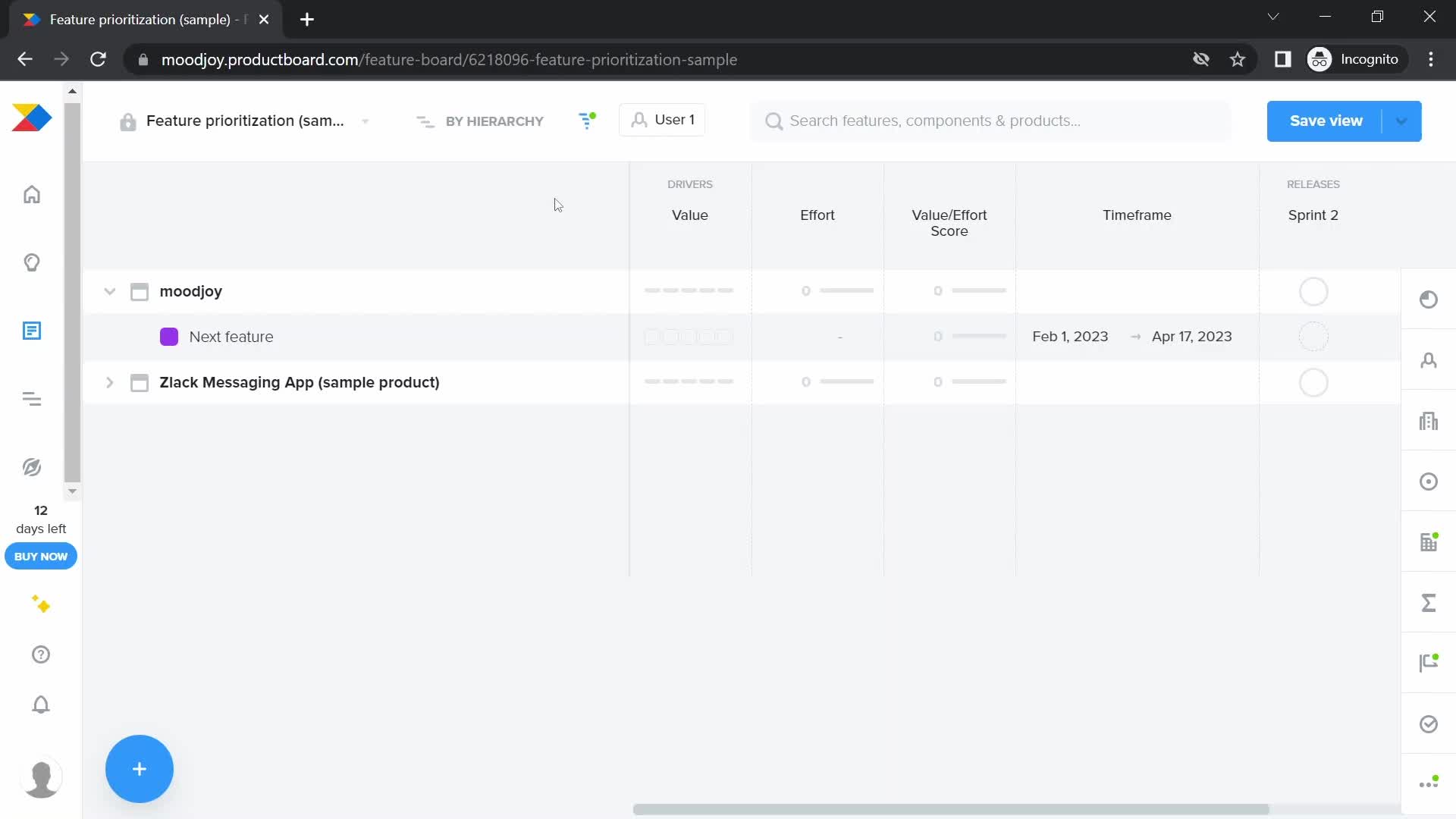Viewport: 1456px width, 819px height.
Task: Expand Zlack Messaging App row
Action: (110, 382)
